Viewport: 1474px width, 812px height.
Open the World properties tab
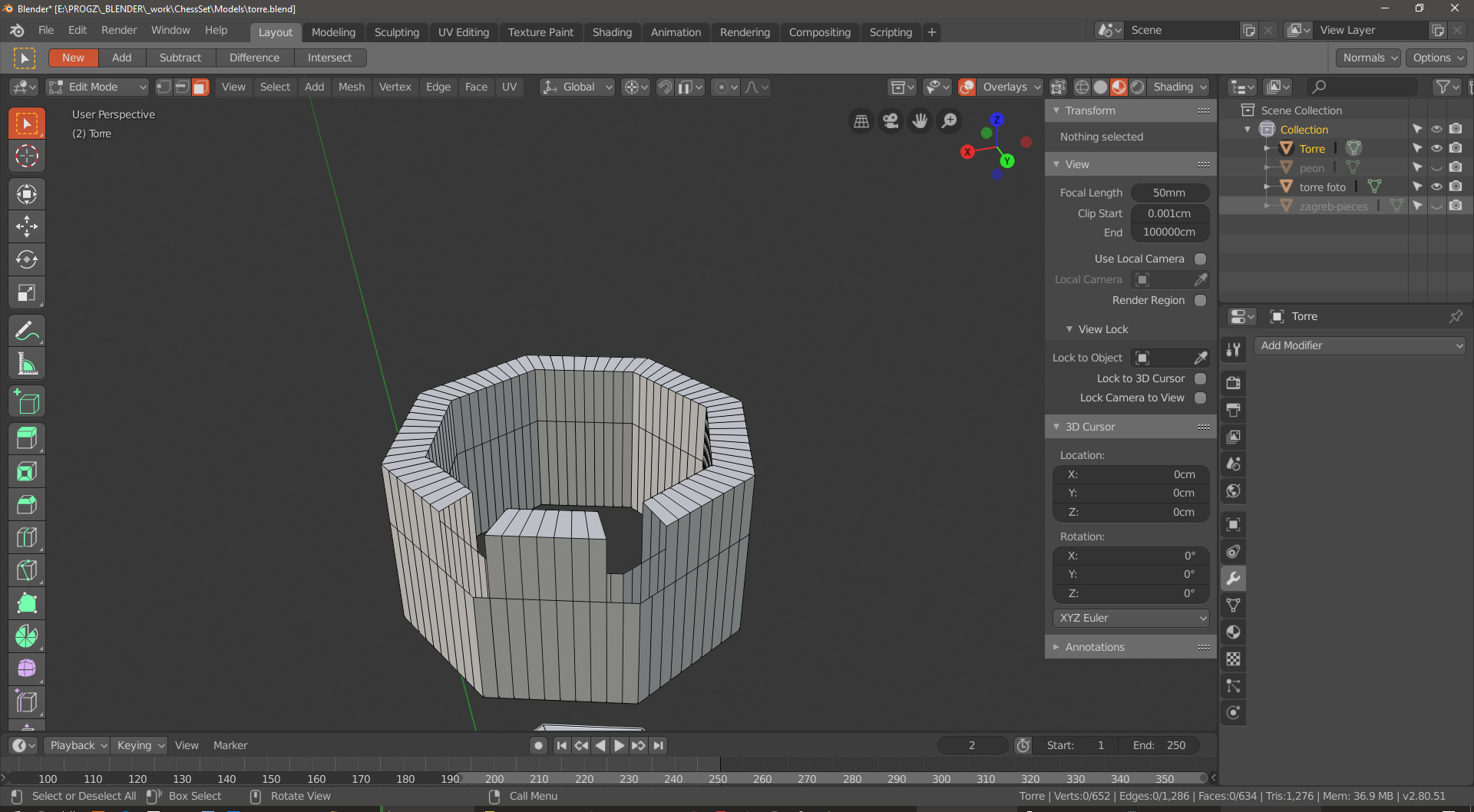tap(1233, 490)
